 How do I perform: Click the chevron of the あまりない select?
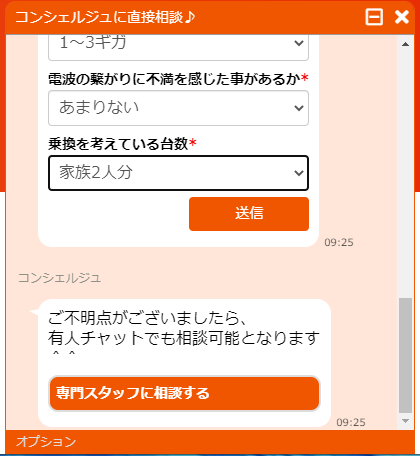(x=299, y=108)
